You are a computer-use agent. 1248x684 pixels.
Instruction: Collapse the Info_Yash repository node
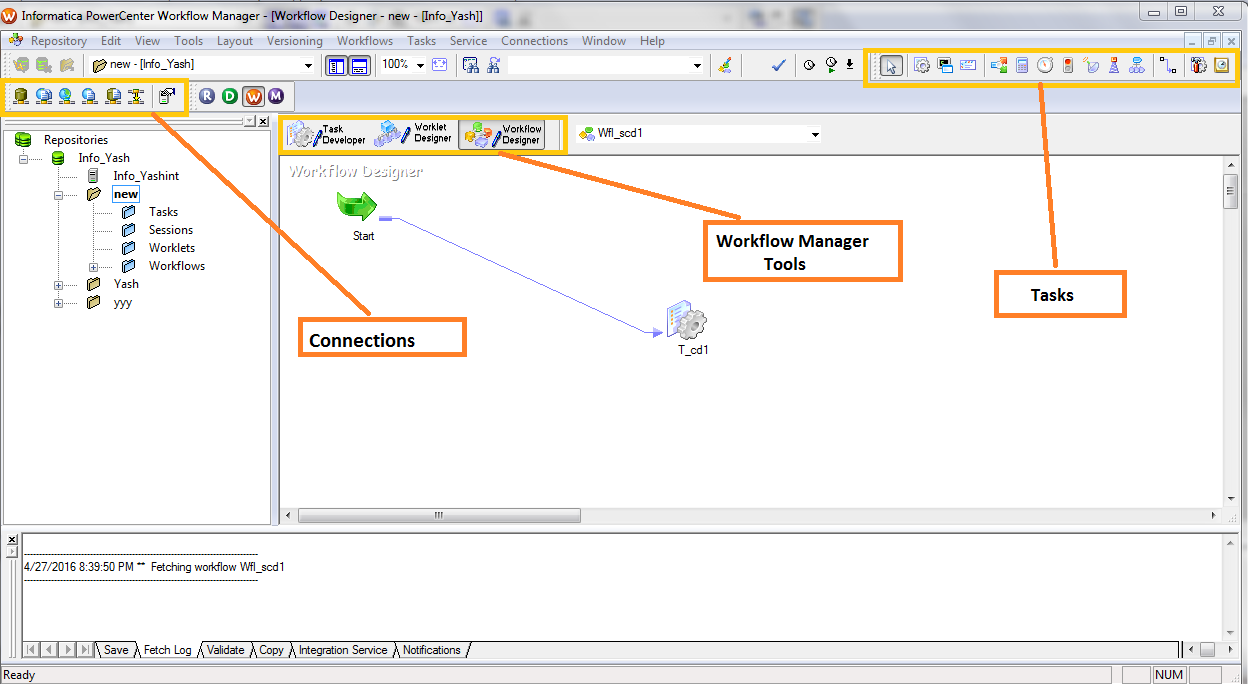[x=22, y=158]
